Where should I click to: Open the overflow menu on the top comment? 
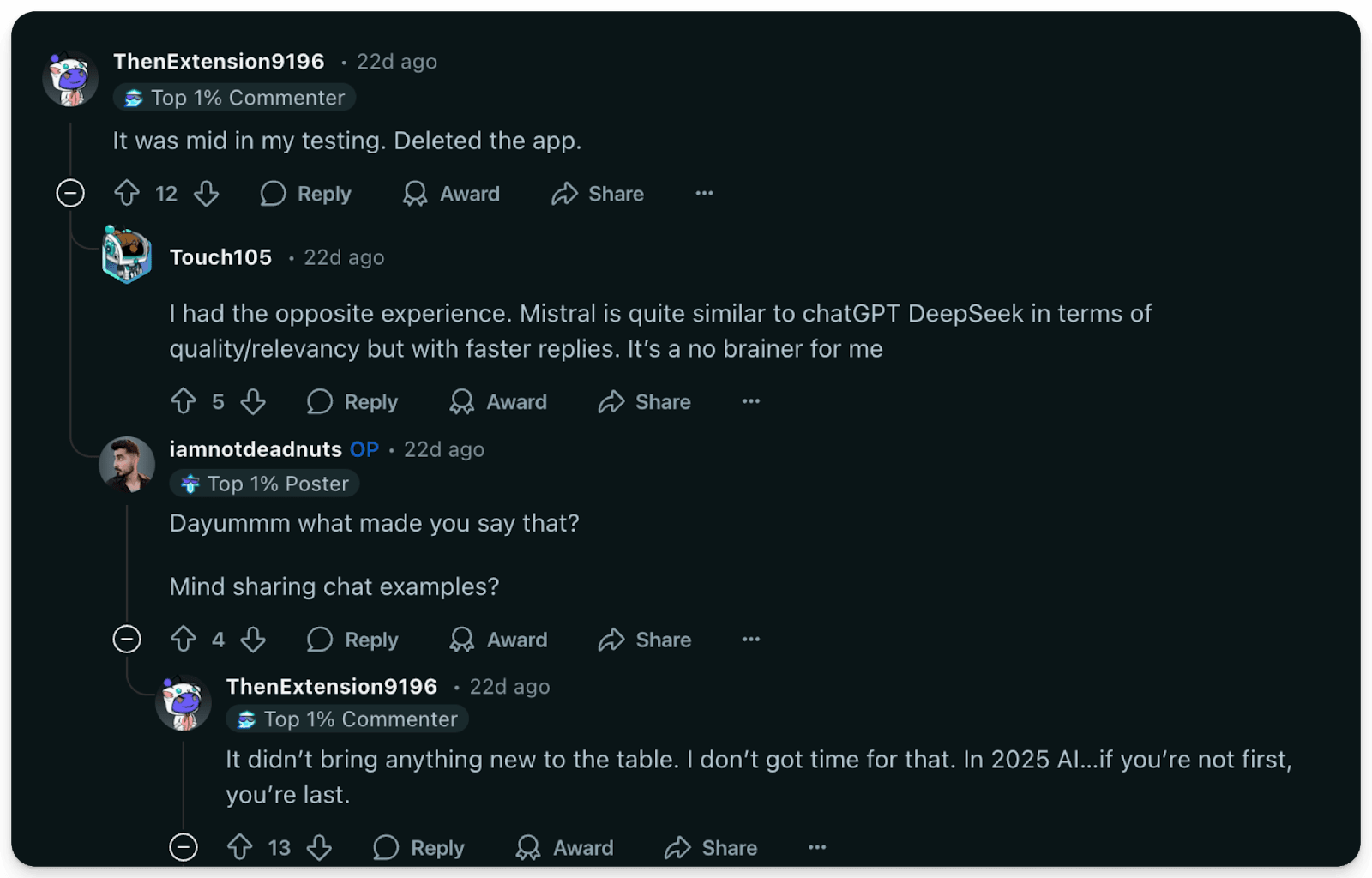(x=704, y=194)
